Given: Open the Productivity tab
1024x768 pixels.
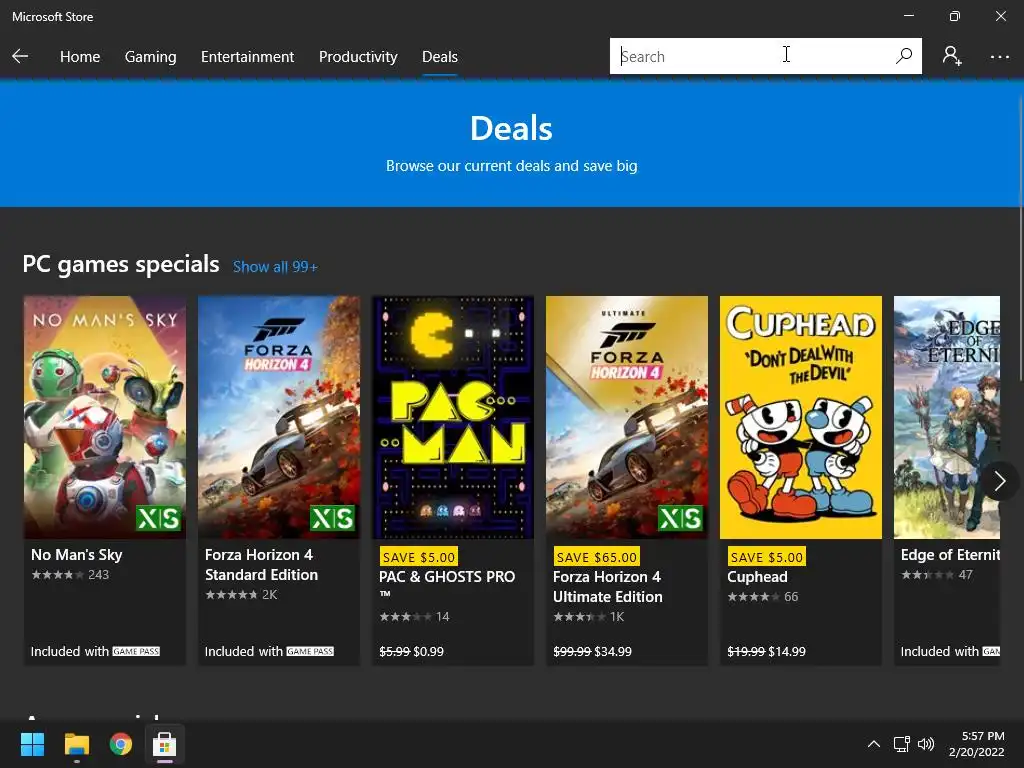Looking at the screenshot, I should 358,57.
